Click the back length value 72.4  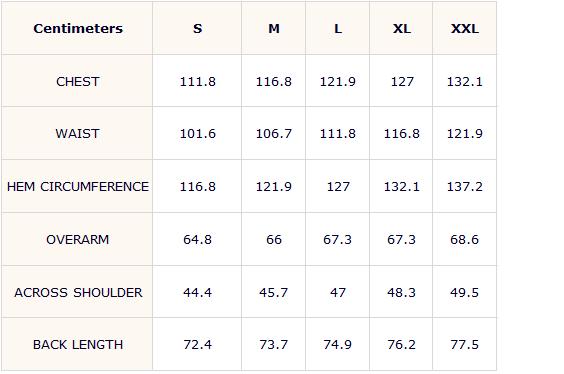click(x=197, y=345)
